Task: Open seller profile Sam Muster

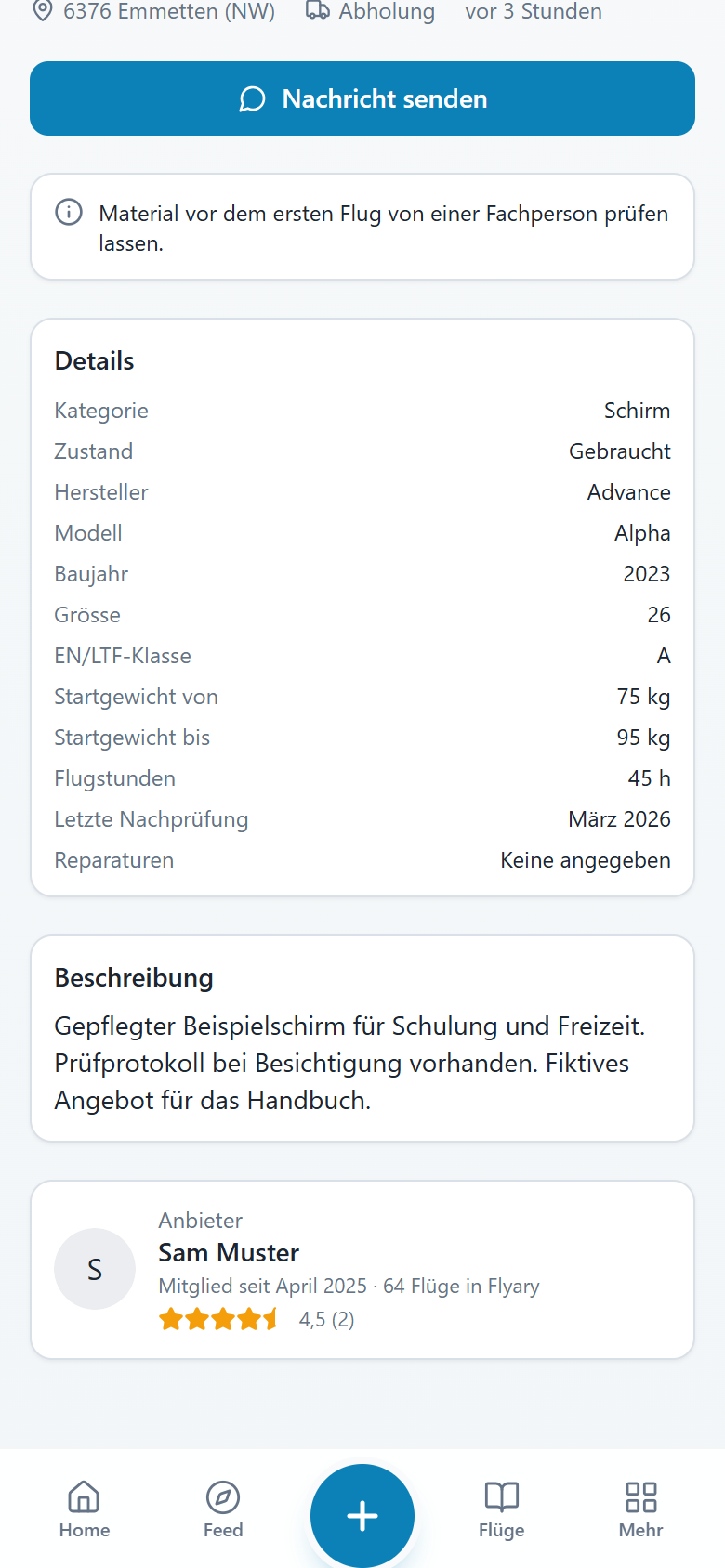Action: click(229, 1253)
